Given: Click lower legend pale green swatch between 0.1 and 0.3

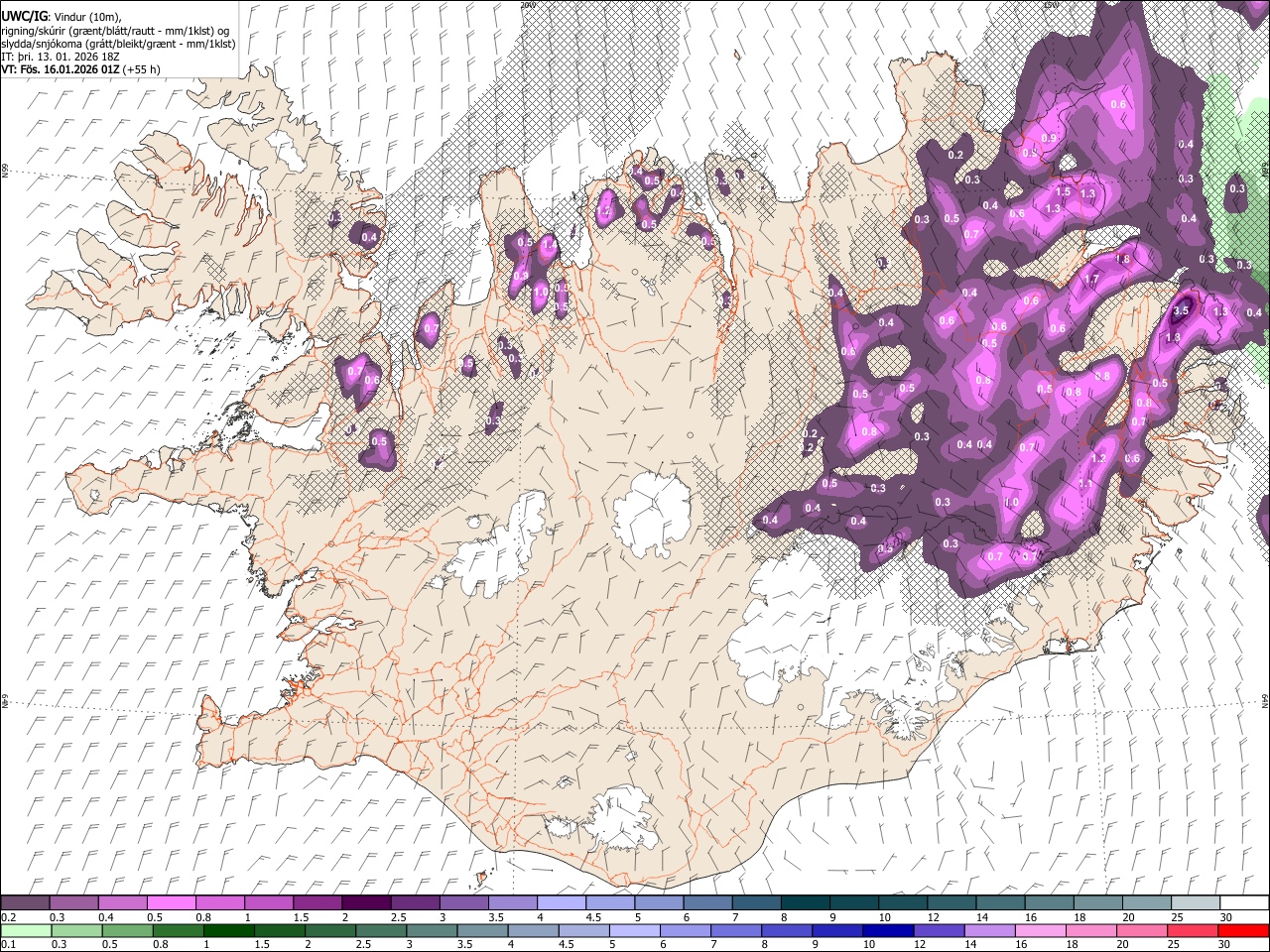Looking at the screenshot, I should click(25, 931).
